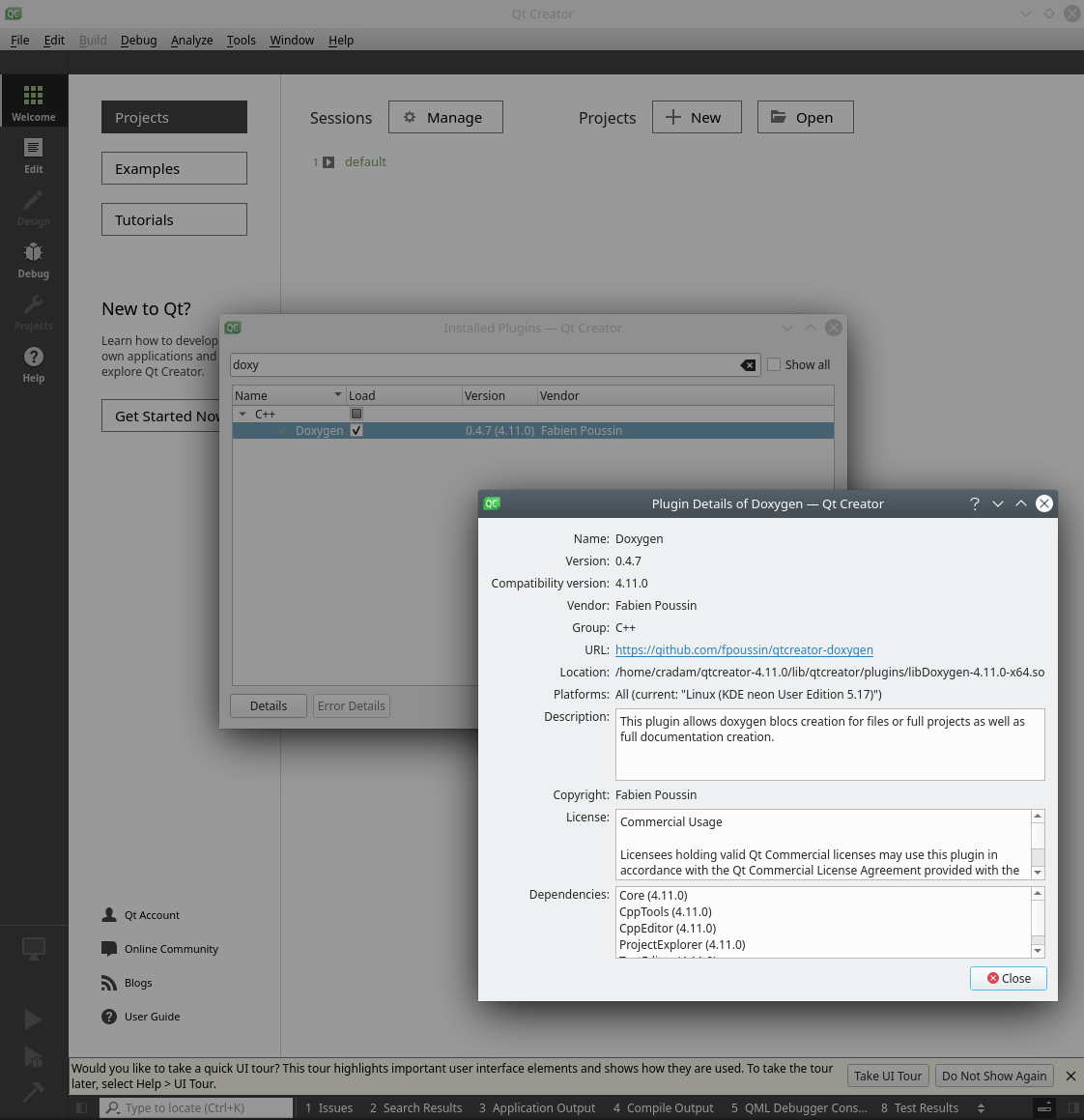This screenshot has height=1120, width=1084.
Task: Open Design mode from the sidebar
Action: [33, 210]
